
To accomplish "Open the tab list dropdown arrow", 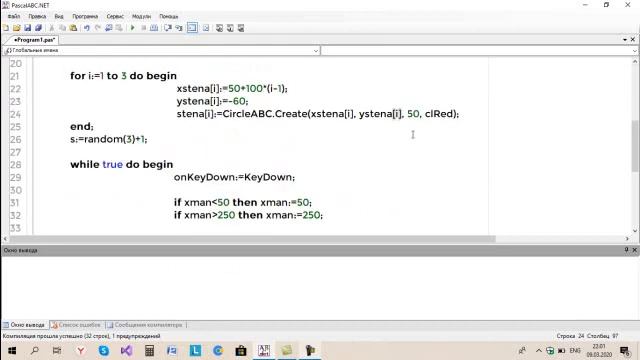I will (625, 40).
